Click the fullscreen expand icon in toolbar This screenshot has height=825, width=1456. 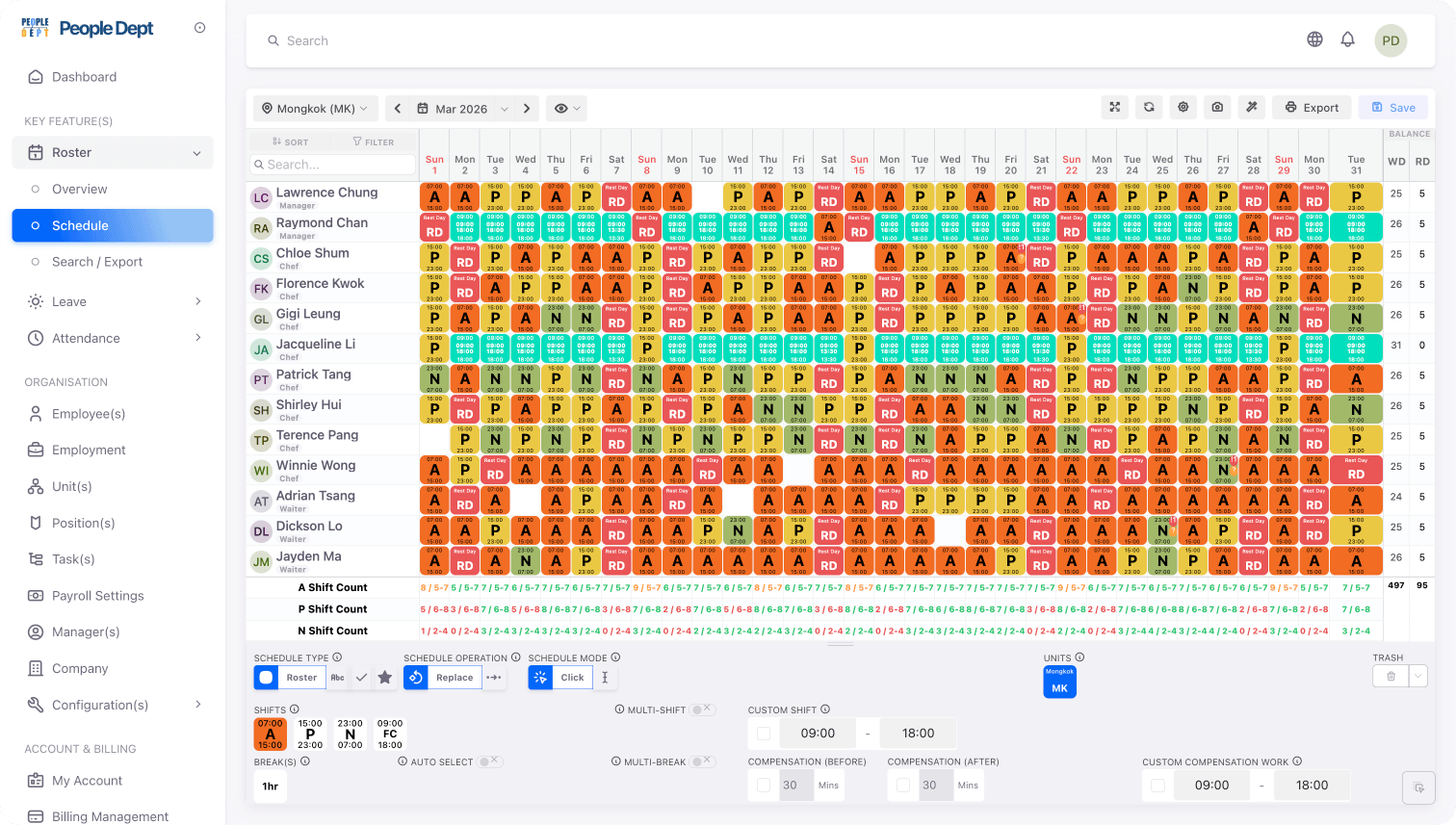pos(1115,108)
